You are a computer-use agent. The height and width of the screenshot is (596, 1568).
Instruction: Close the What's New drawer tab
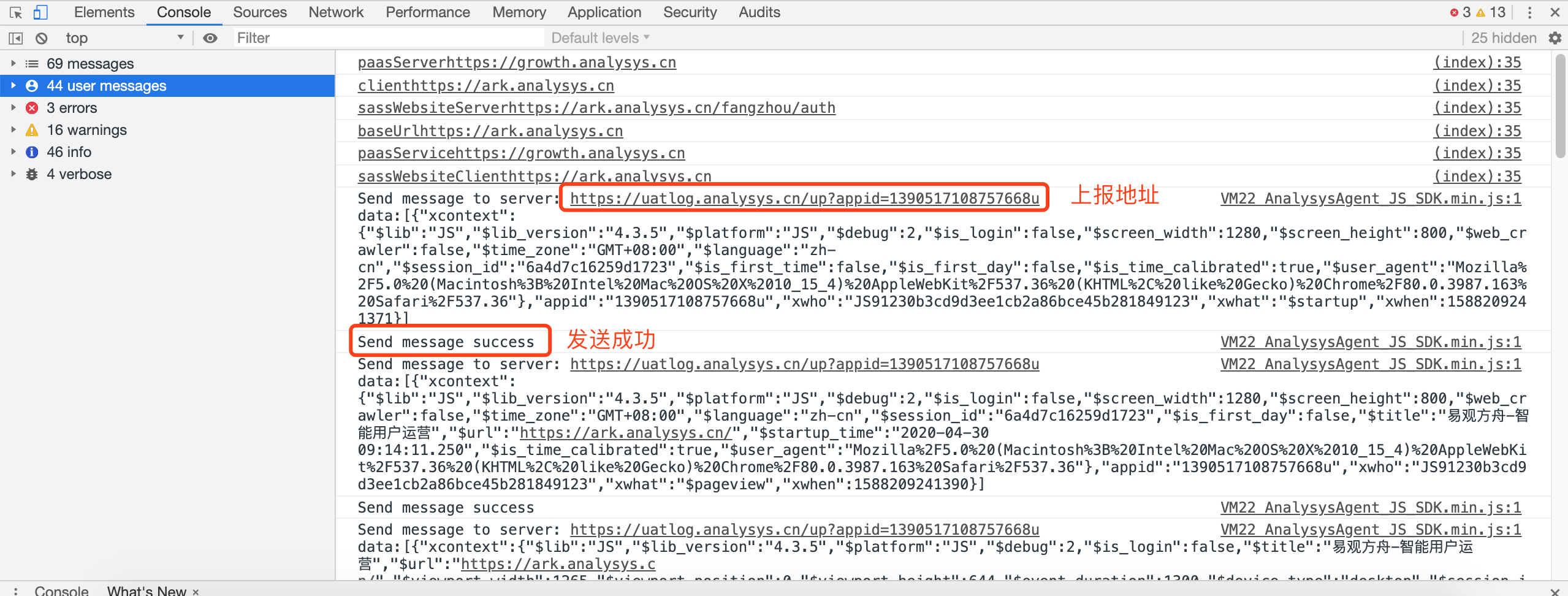pos(196,592)
